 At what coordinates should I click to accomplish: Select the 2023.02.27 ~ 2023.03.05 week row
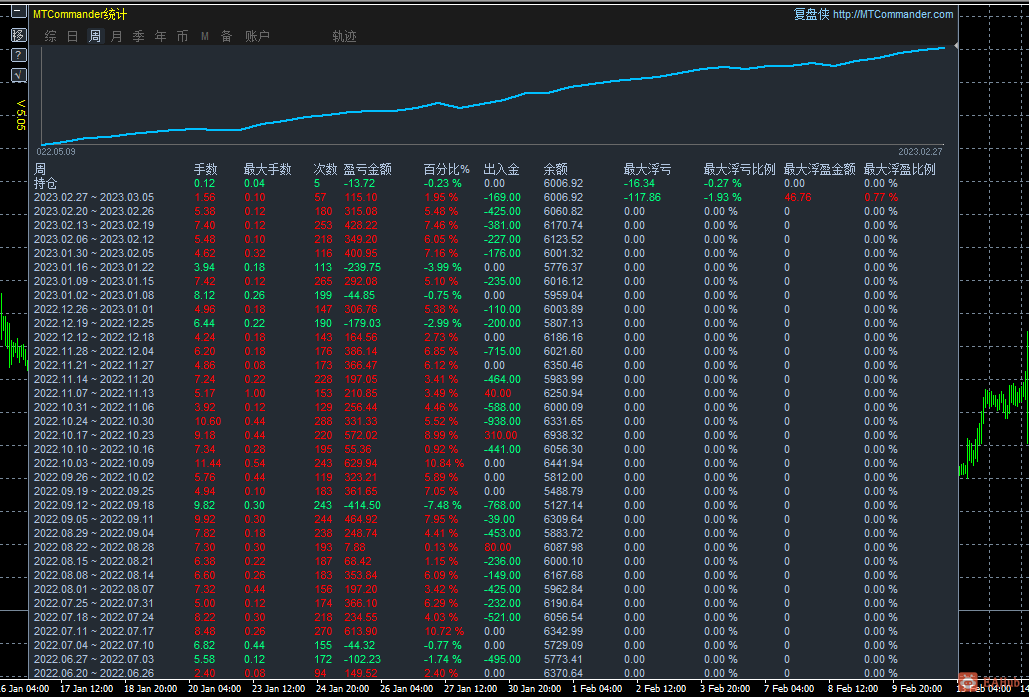[x=93, y=198]
